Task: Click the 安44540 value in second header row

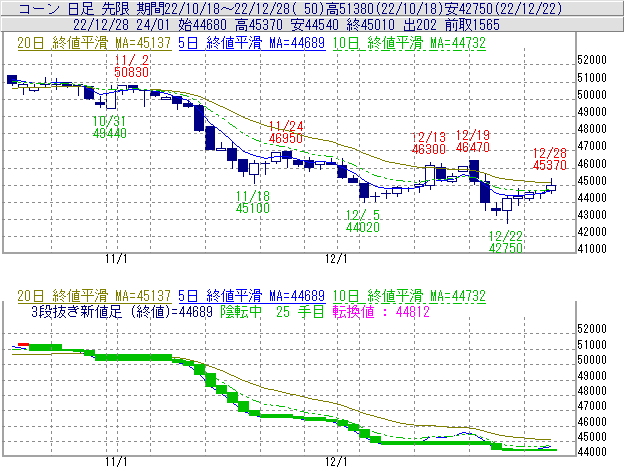Action: pos(314,25)
